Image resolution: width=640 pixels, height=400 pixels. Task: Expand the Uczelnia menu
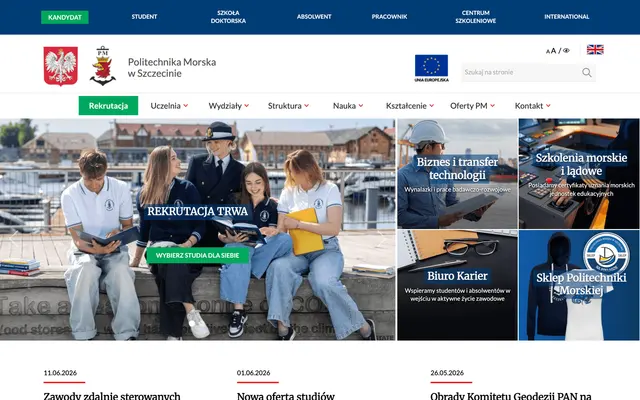169,106
